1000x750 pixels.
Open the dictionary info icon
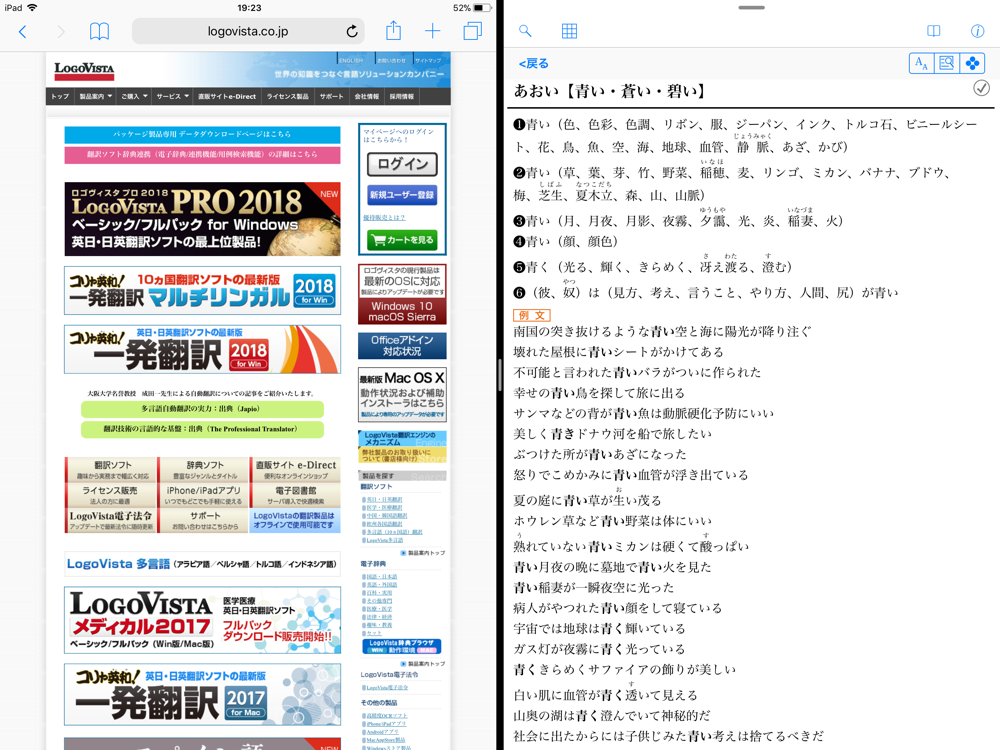coord(977,31)
